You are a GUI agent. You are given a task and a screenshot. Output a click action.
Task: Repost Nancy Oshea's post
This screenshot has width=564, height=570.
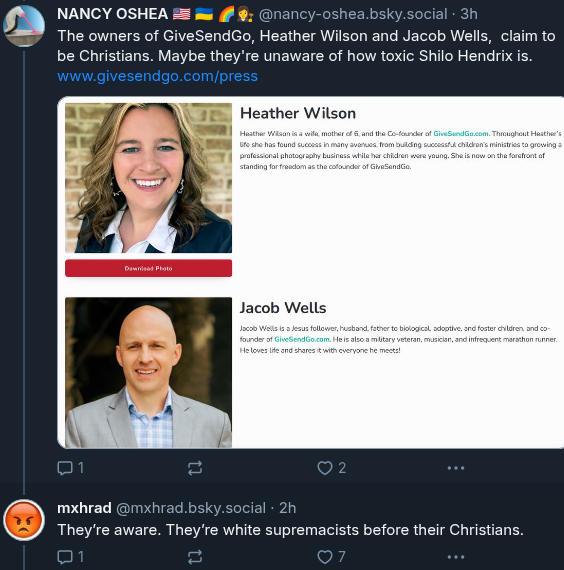coord(195,468)
